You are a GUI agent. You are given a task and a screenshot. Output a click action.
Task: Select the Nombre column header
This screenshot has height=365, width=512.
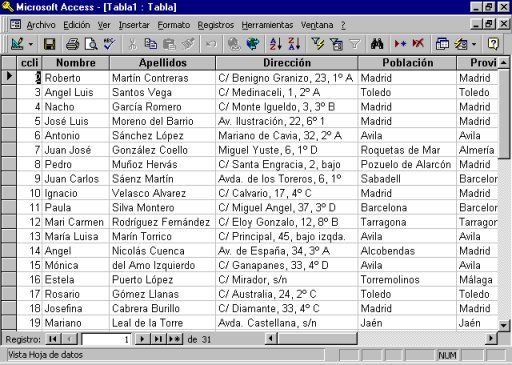pyautogui.click(x=76, y=63)
